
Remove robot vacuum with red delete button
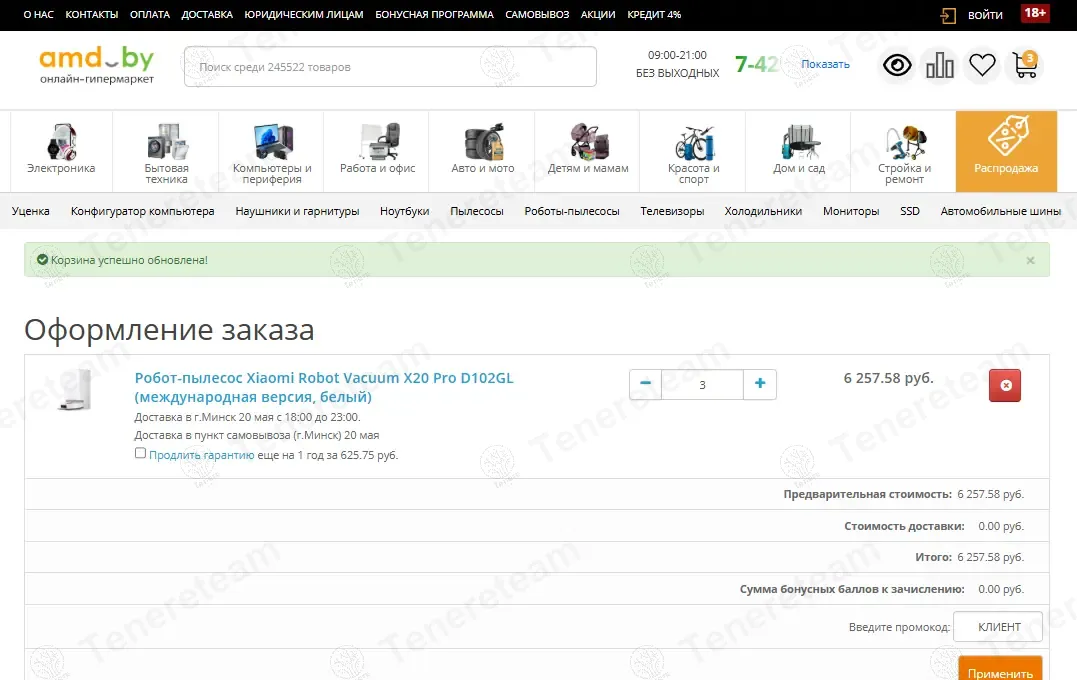pos(1005,385)
